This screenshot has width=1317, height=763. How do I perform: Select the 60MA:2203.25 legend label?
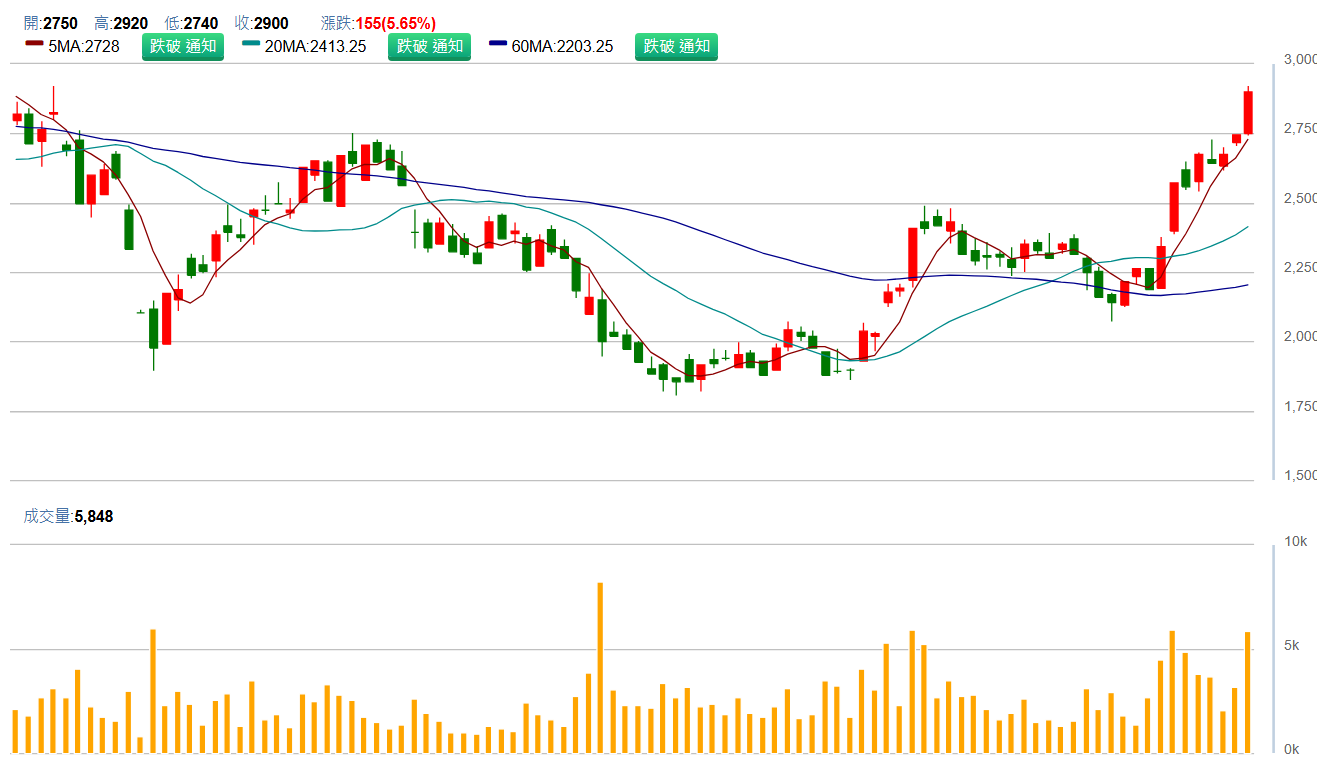click(x=562, y=46)
